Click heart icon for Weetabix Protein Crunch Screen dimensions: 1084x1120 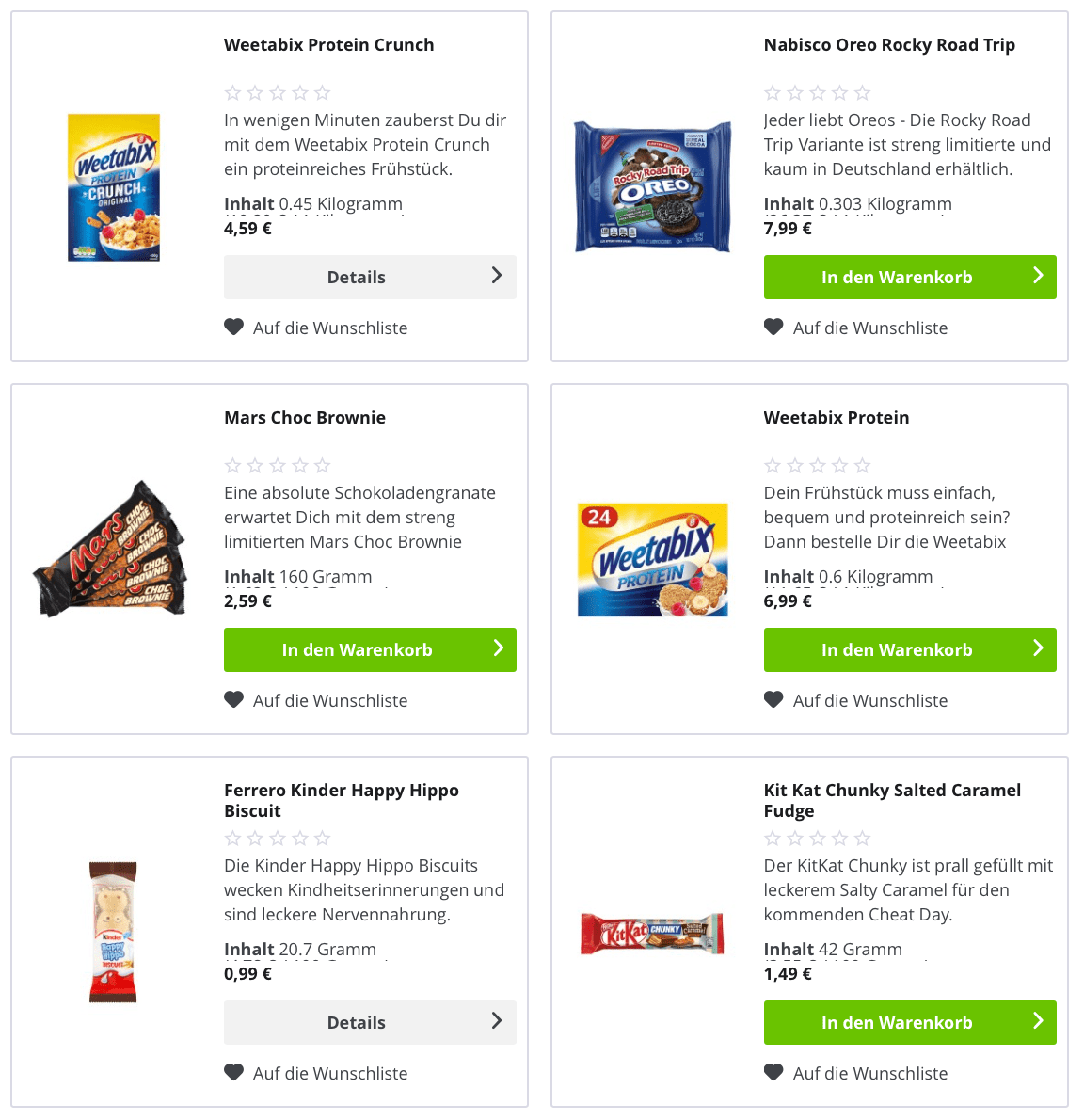[x=233, y=327]
